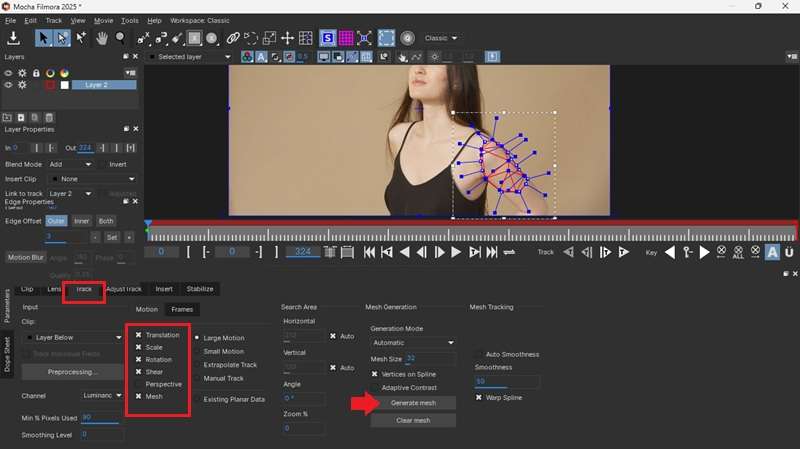
Task: Toggle the Überkey 'Ü' button
Action: [x=789, y=252]
